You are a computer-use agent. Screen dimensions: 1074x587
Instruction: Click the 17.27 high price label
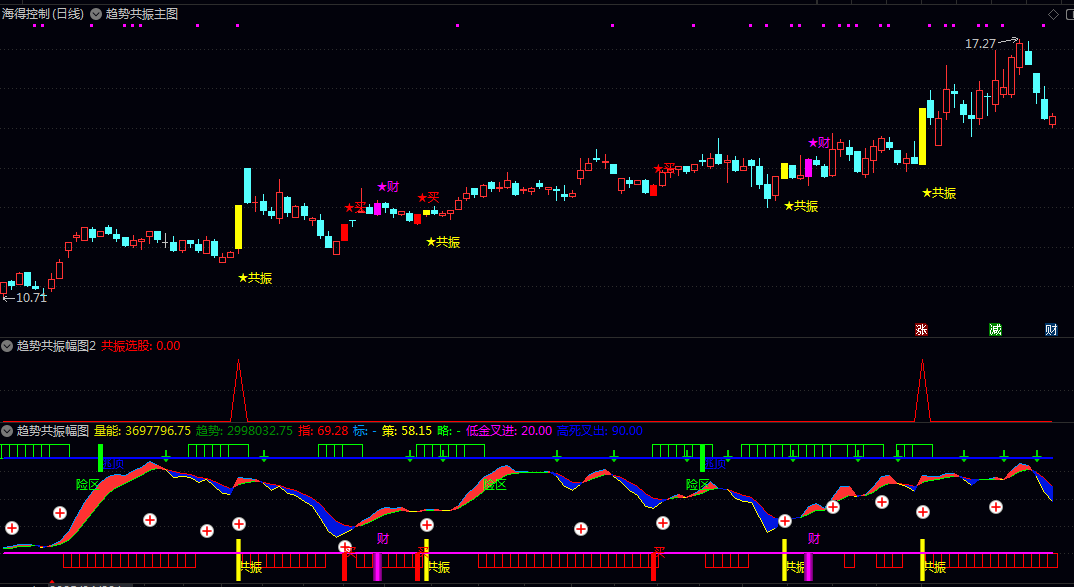tap(980, 44)
